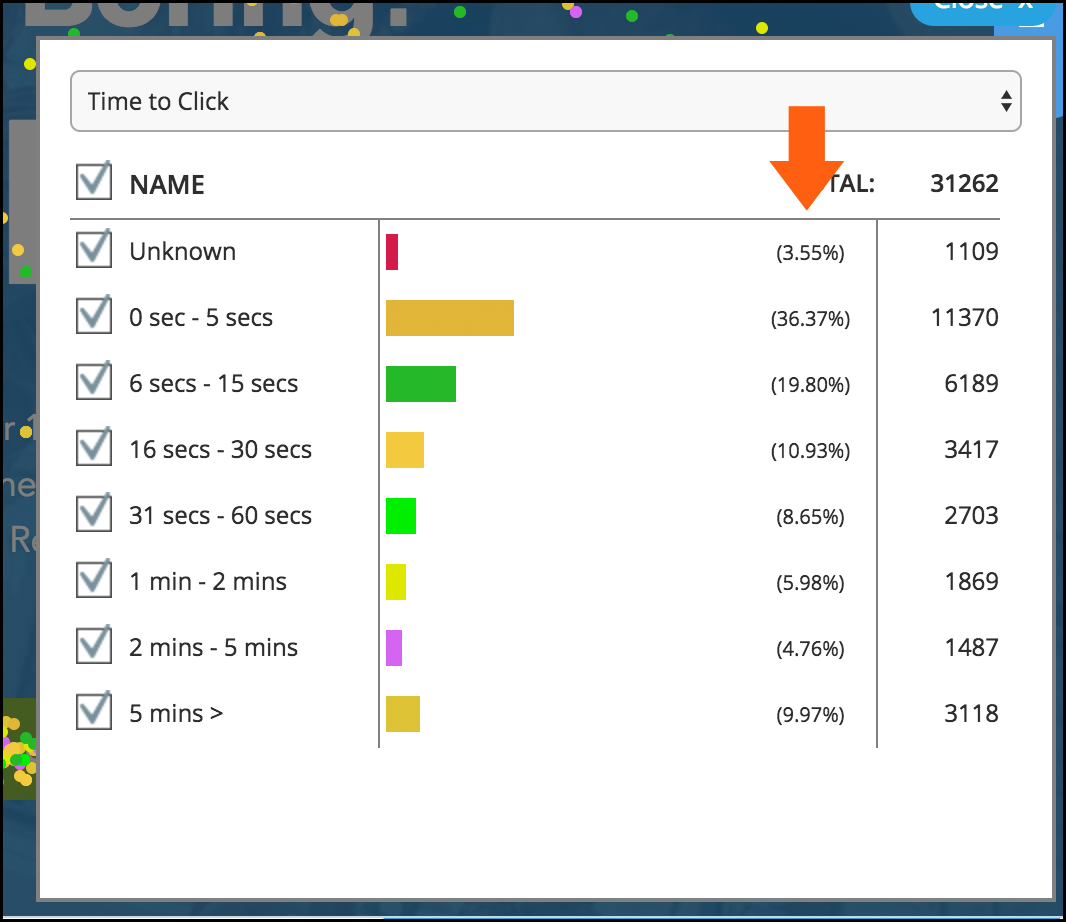
Task: Click the NAME column header
Action: (x=167, y=185)
